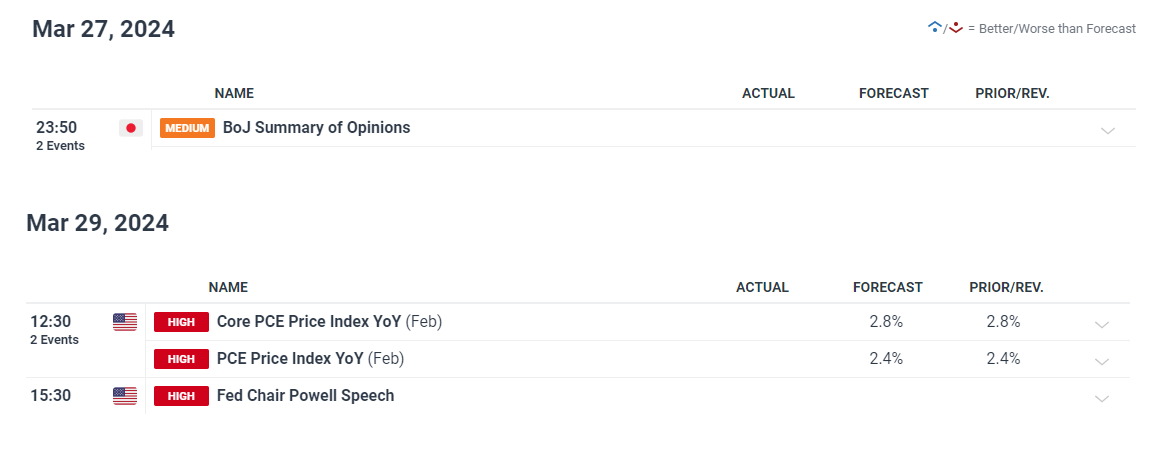Click the 12:30 2 Events time cell
The height and width of the screenshot is (476, 1160).
point(54,329)
